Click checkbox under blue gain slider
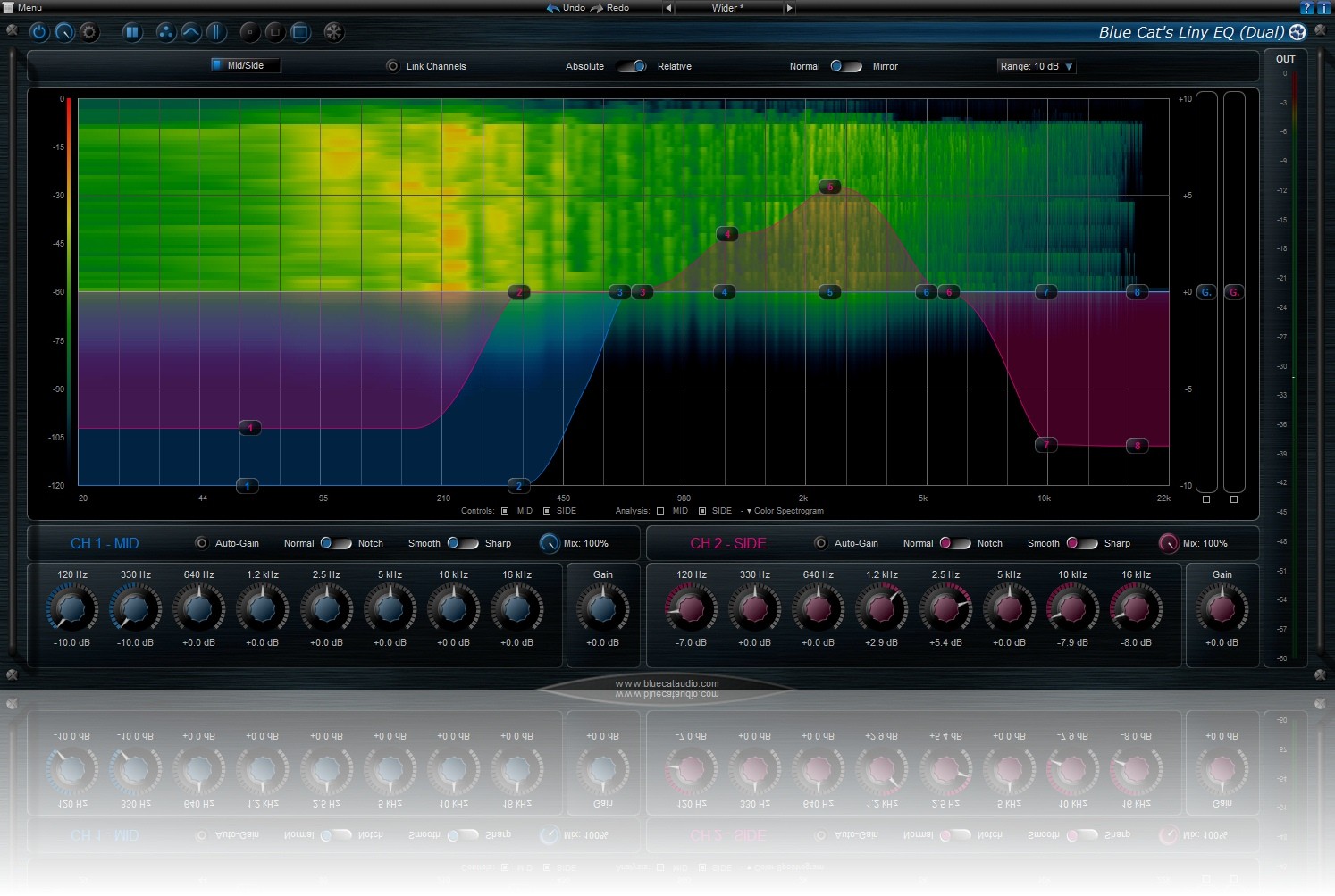Image resolution: width=1335 pixels, height=896 pixels. click(1206, 499)
